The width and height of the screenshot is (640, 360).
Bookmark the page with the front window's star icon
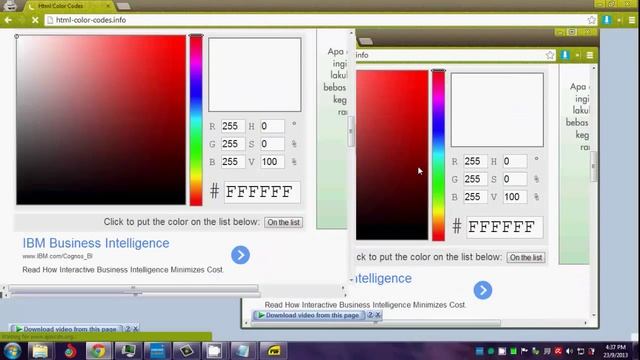coord(591,20)
